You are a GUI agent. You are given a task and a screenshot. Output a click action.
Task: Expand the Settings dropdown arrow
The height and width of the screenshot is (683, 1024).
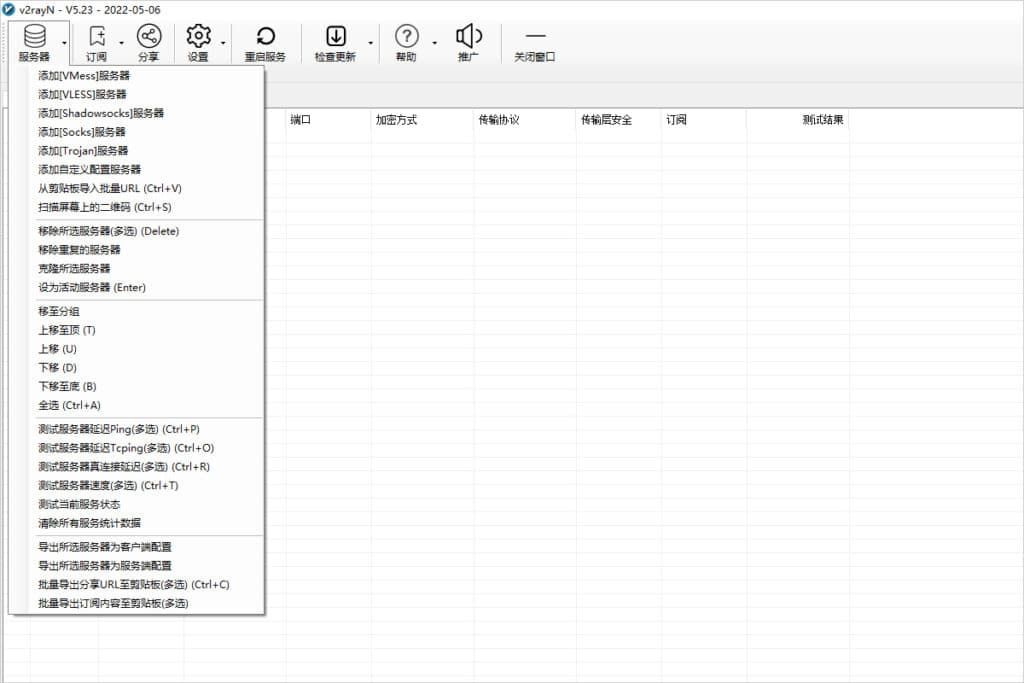tap(223, 43)
